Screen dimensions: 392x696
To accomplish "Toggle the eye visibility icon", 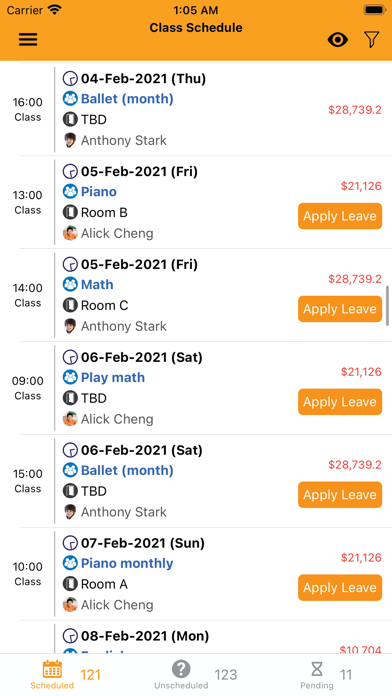I will tap(337, 40).
